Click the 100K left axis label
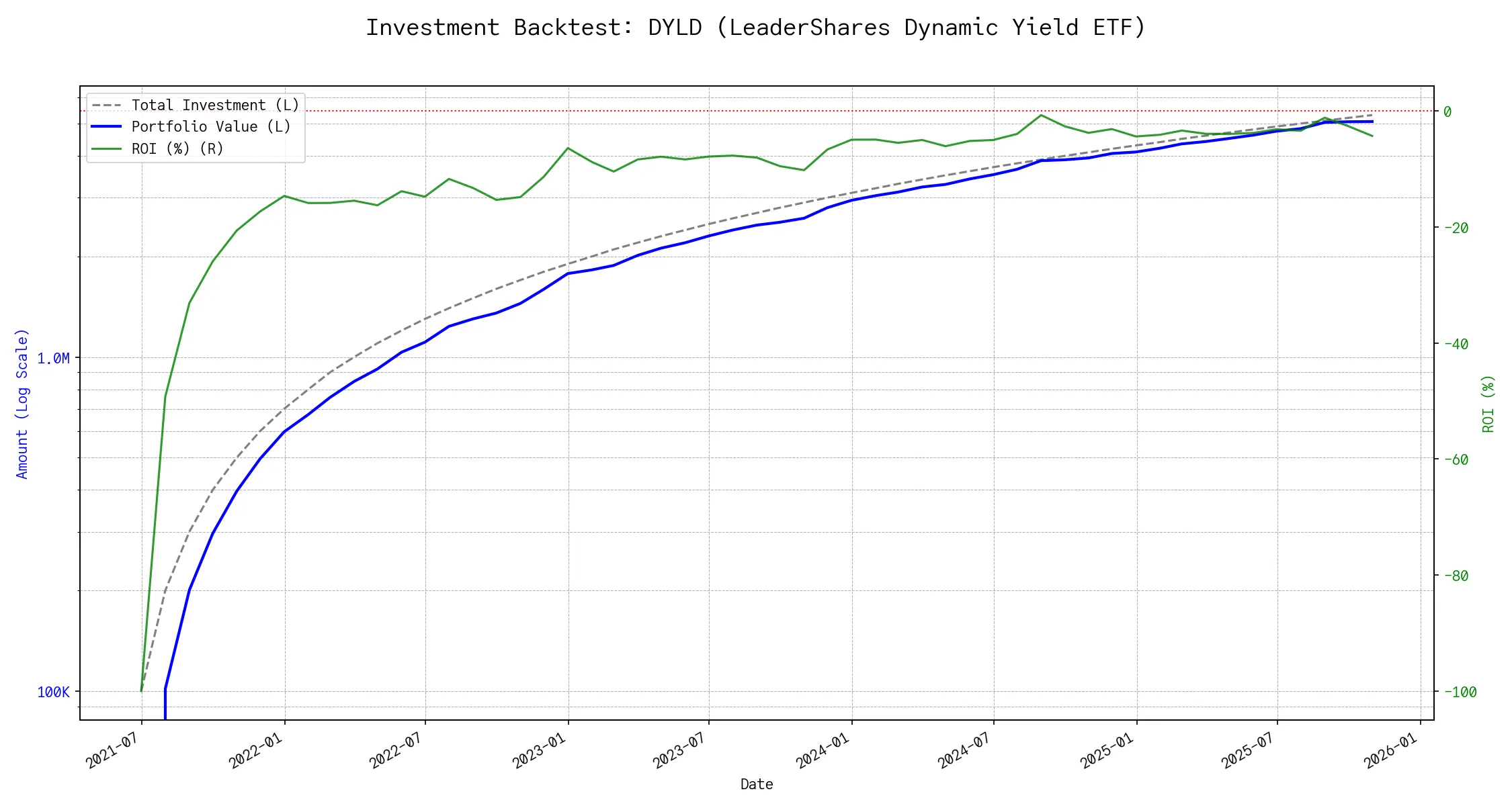Image resolution: width=1512 pixels, height=806 pixels. [53, 692]
